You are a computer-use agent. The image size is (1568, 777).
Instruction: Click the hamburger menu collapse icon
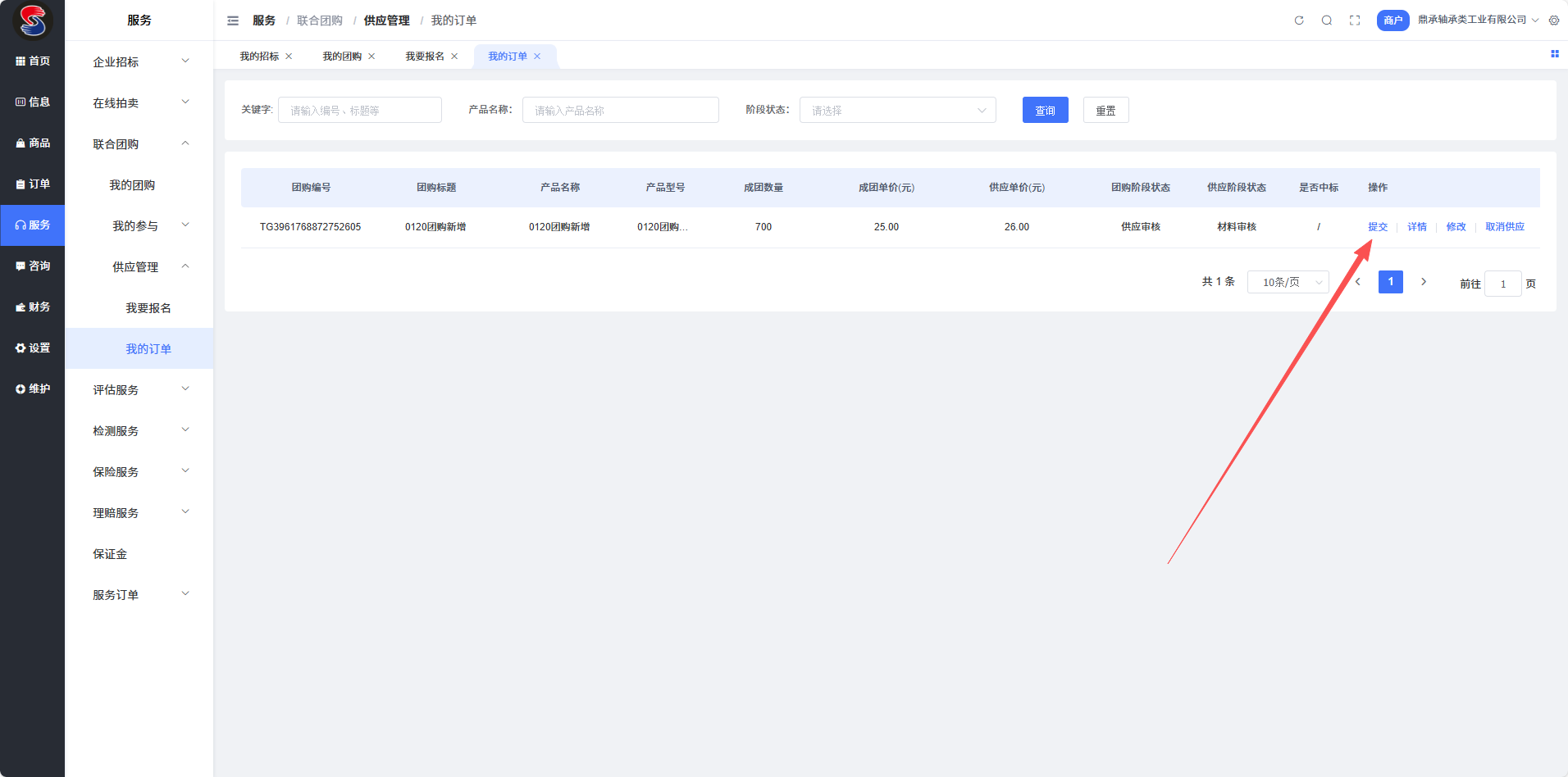point(233,20)
